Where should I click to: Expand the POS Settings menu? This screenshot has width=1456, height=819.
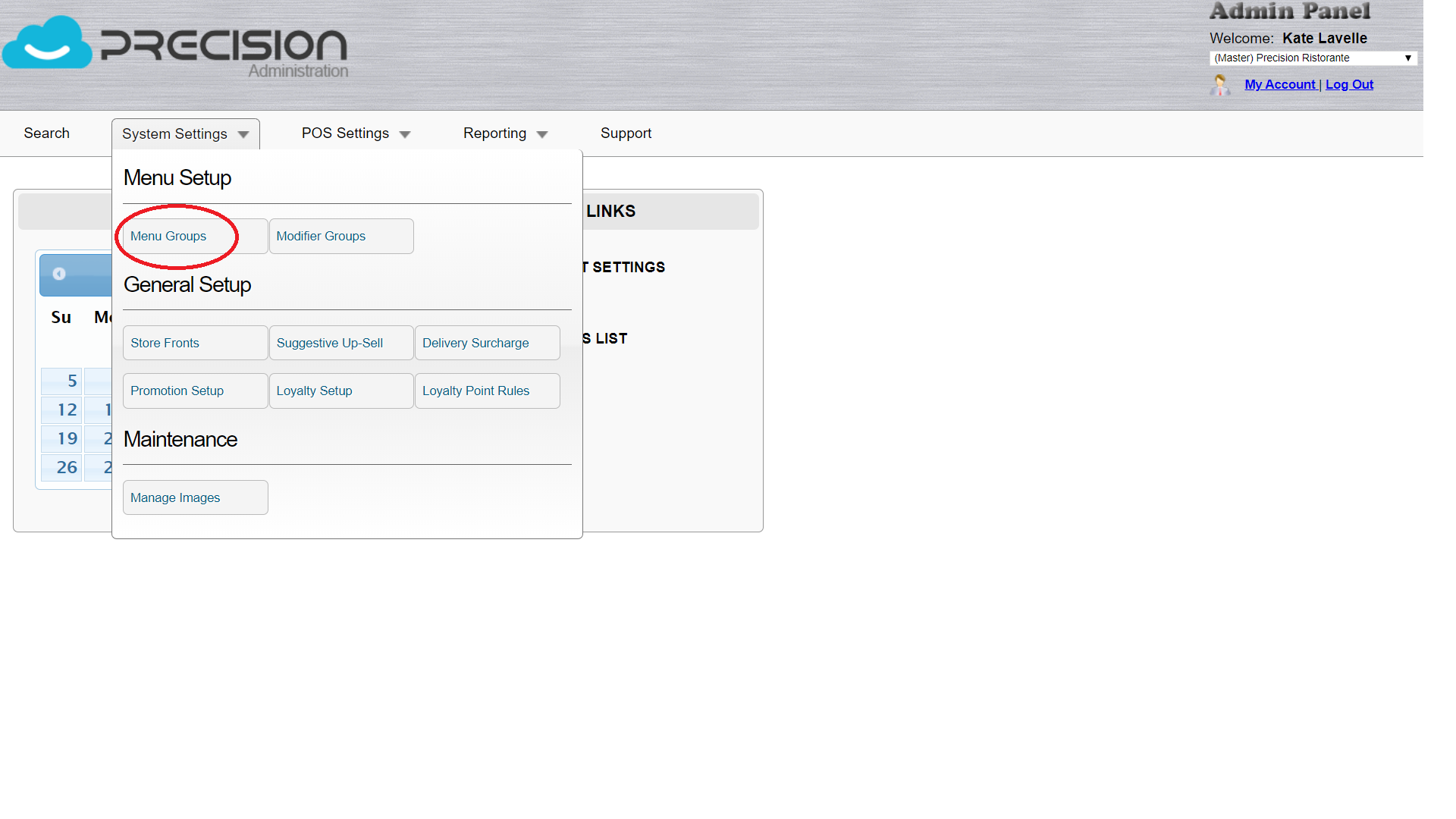356,133
